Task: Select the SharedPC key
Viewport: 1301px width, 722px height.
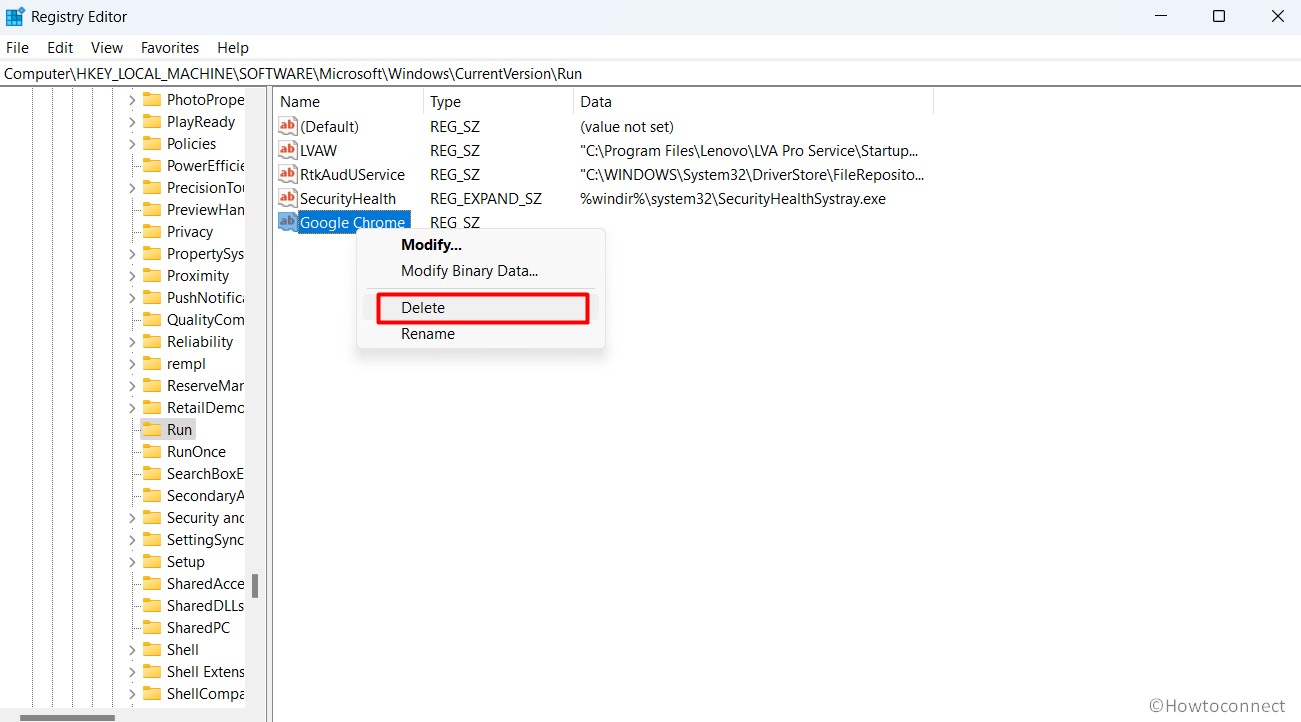Action: (198, 627)
